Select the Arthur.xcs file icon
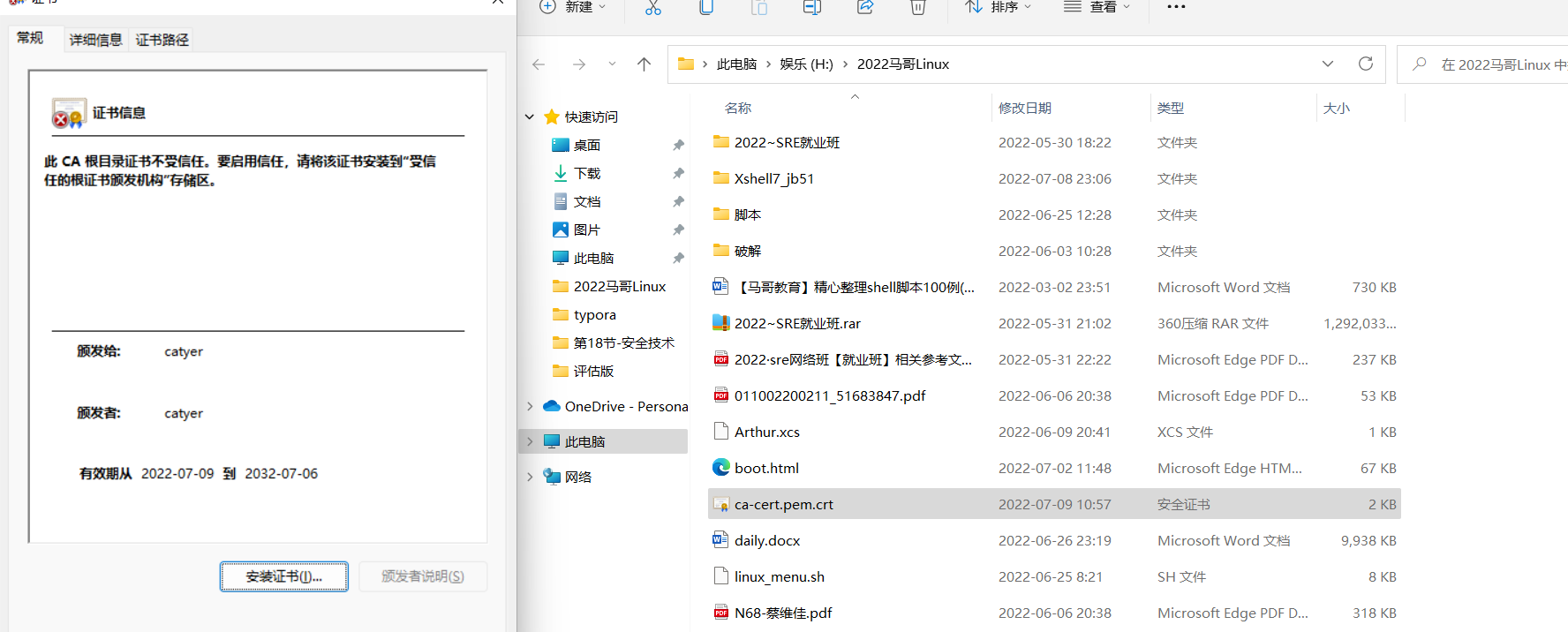Image resolution: width=1568 pixels, height=632 pixels. point(721,432)
